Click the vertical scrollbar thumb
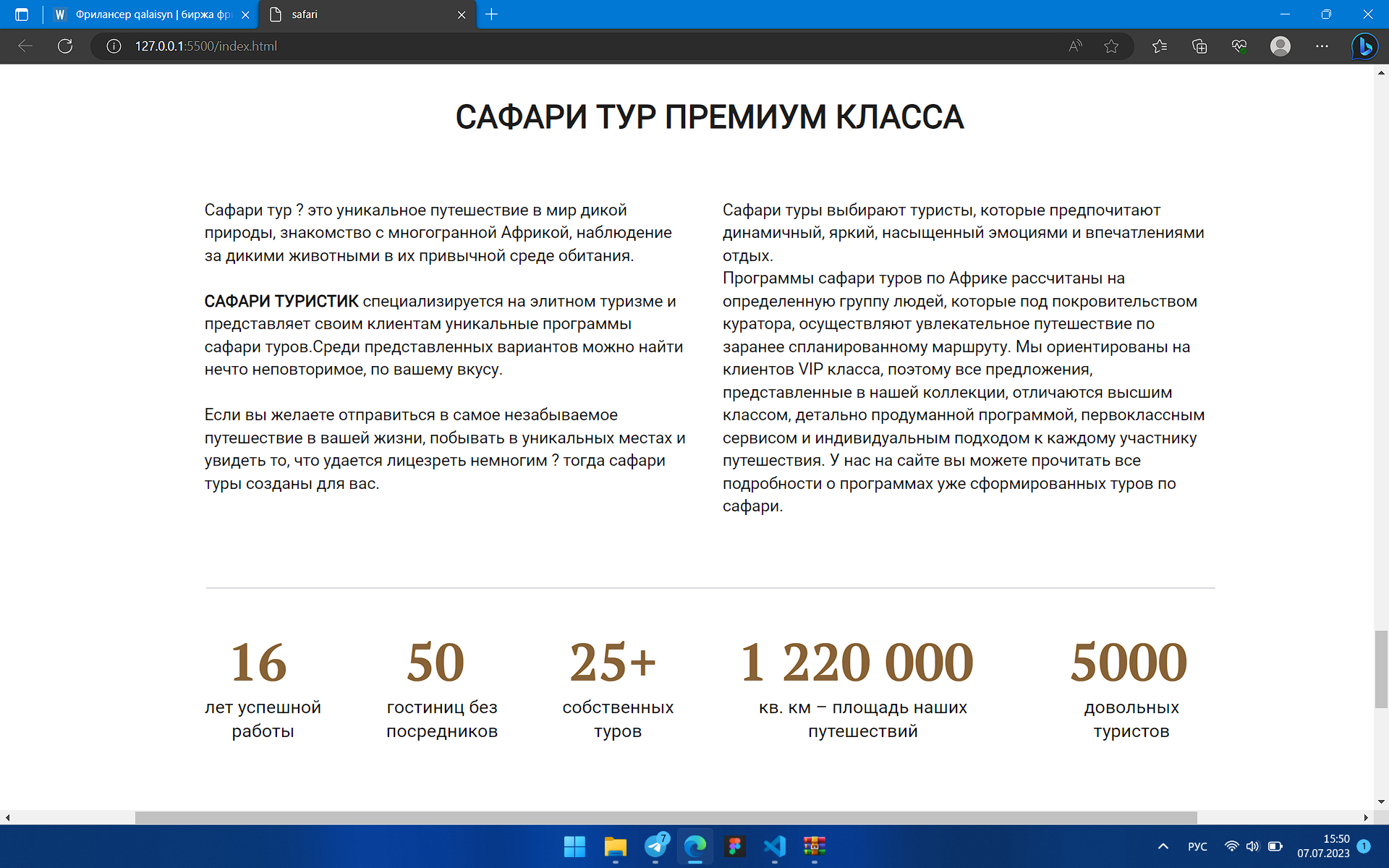Viewport: 1389px width, 868px height. 1381,669
